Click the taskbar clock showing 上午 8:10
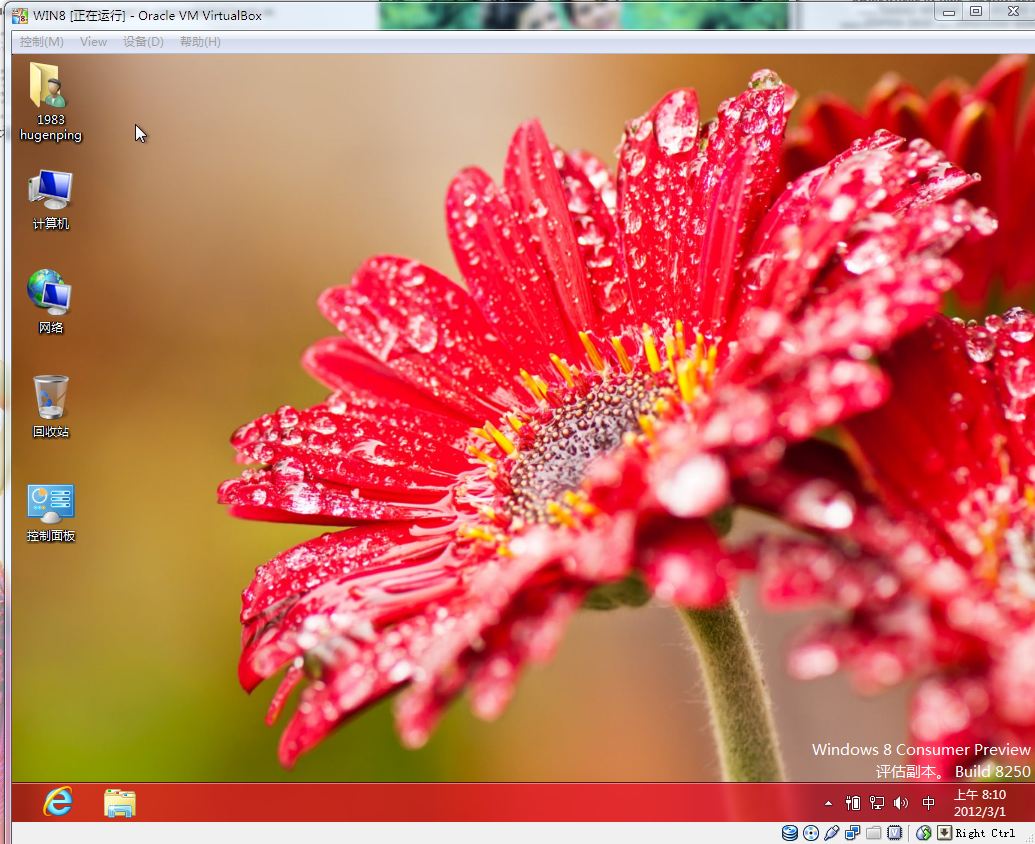This screenshot has height=844, width=1035. tap(979, 803)
